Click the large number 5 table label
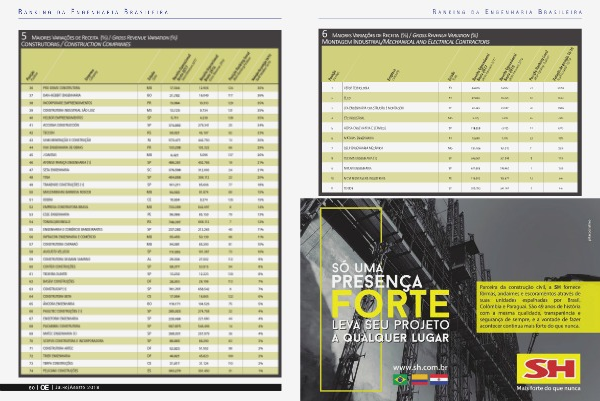Screen dimensions: 600x401 (x=24, y=36)
